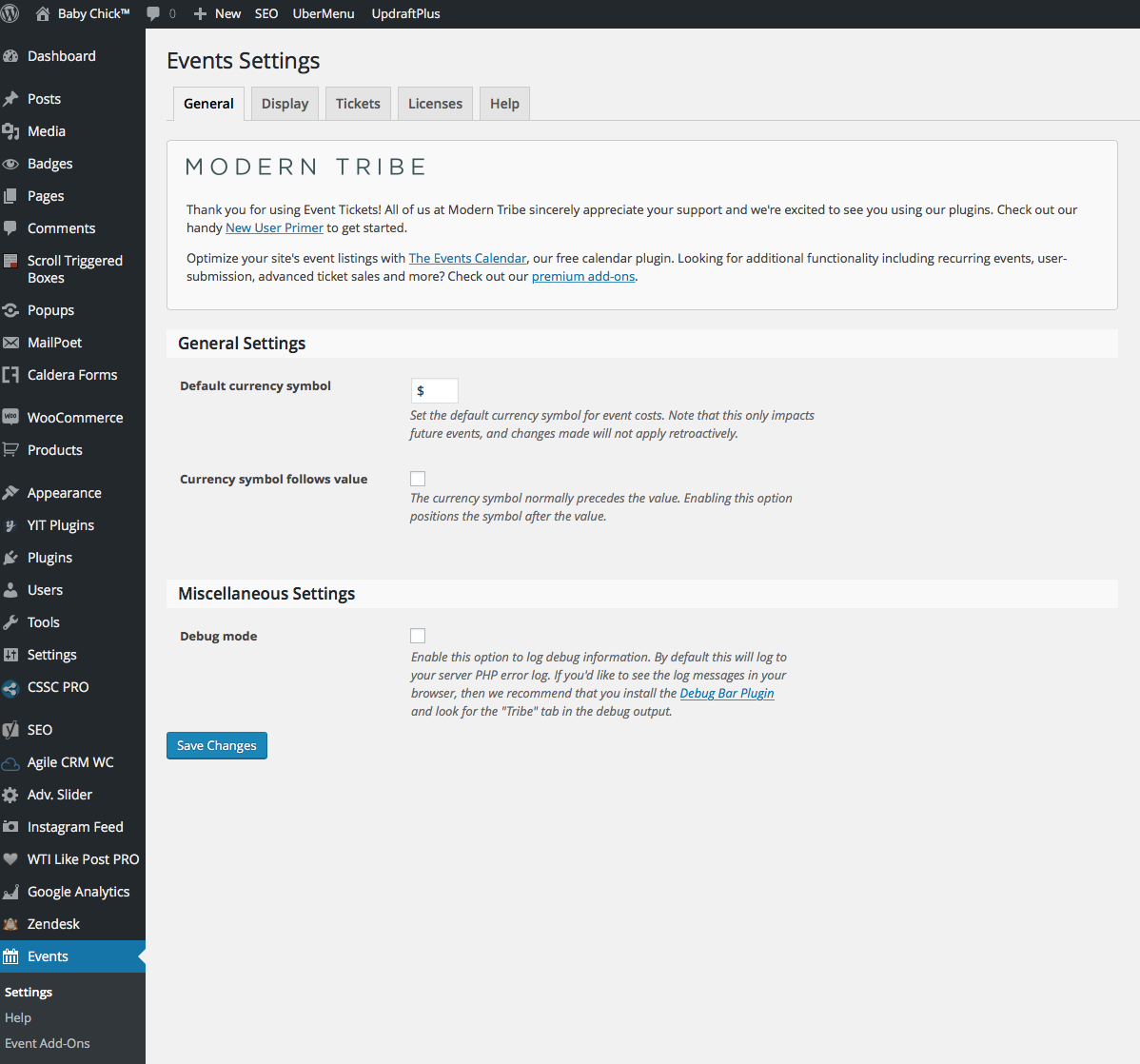Click the Google Analytics chart icon
Viewport: 1140px width, 1064px height.
pos(10,892)
